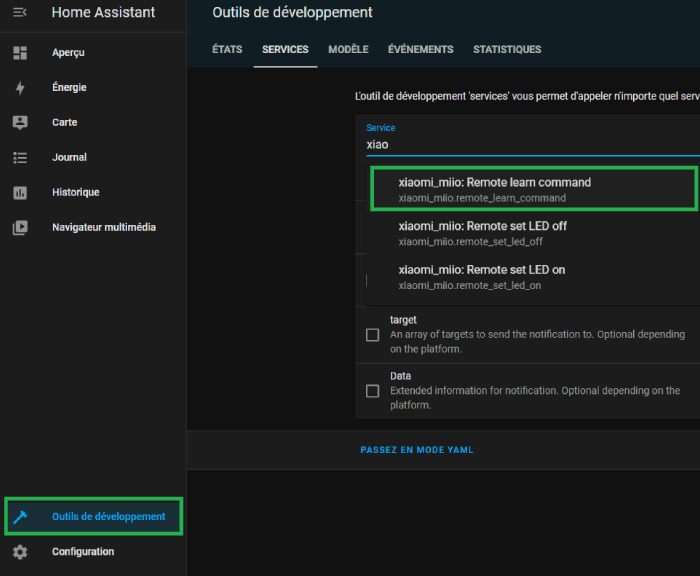Open the Statistiques tab
Screen dimensions: 700x576
pyautogui.click(x=507, y=50)
